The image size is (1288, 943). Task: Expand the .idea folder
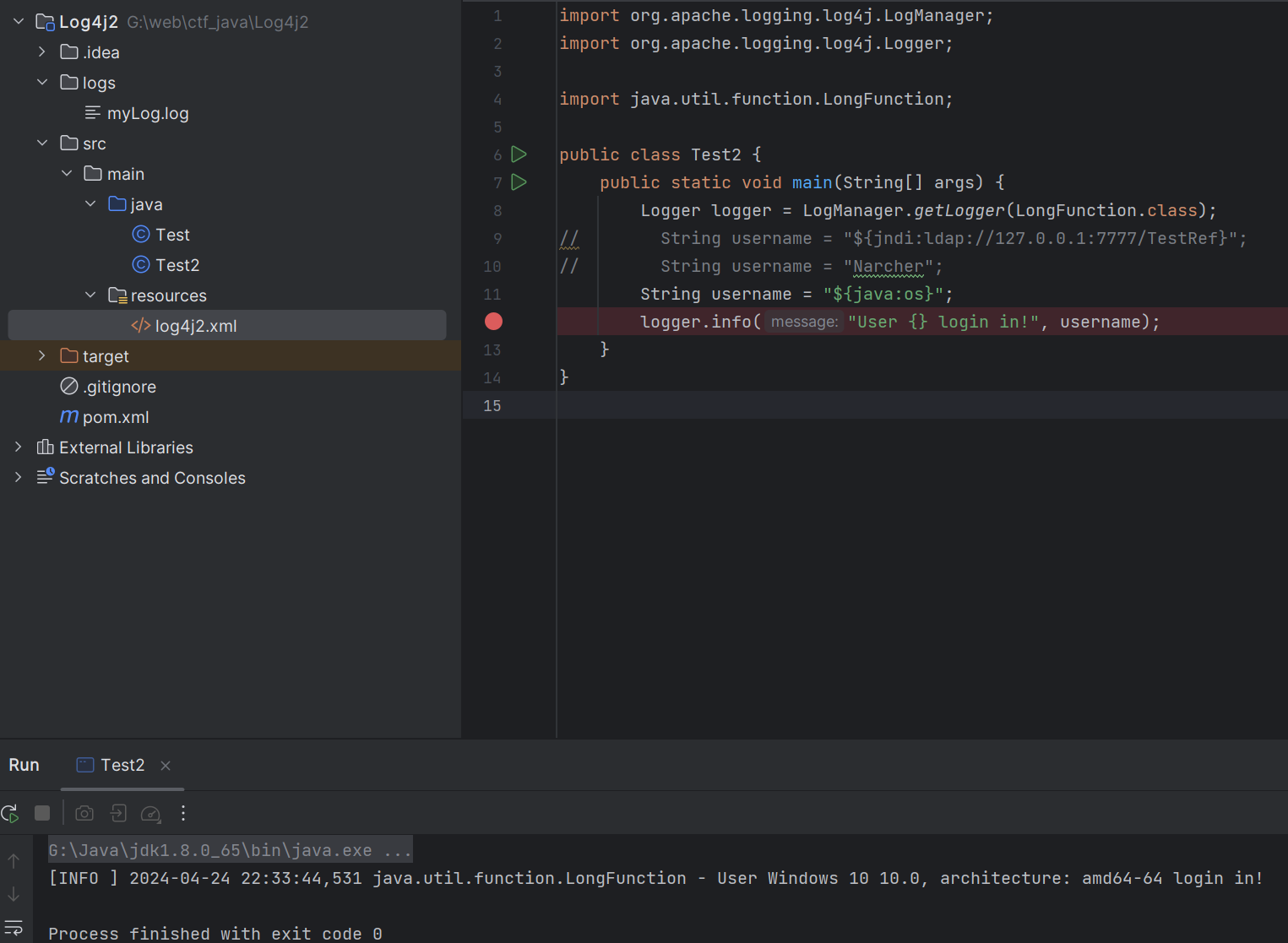(x=42, y=51)
